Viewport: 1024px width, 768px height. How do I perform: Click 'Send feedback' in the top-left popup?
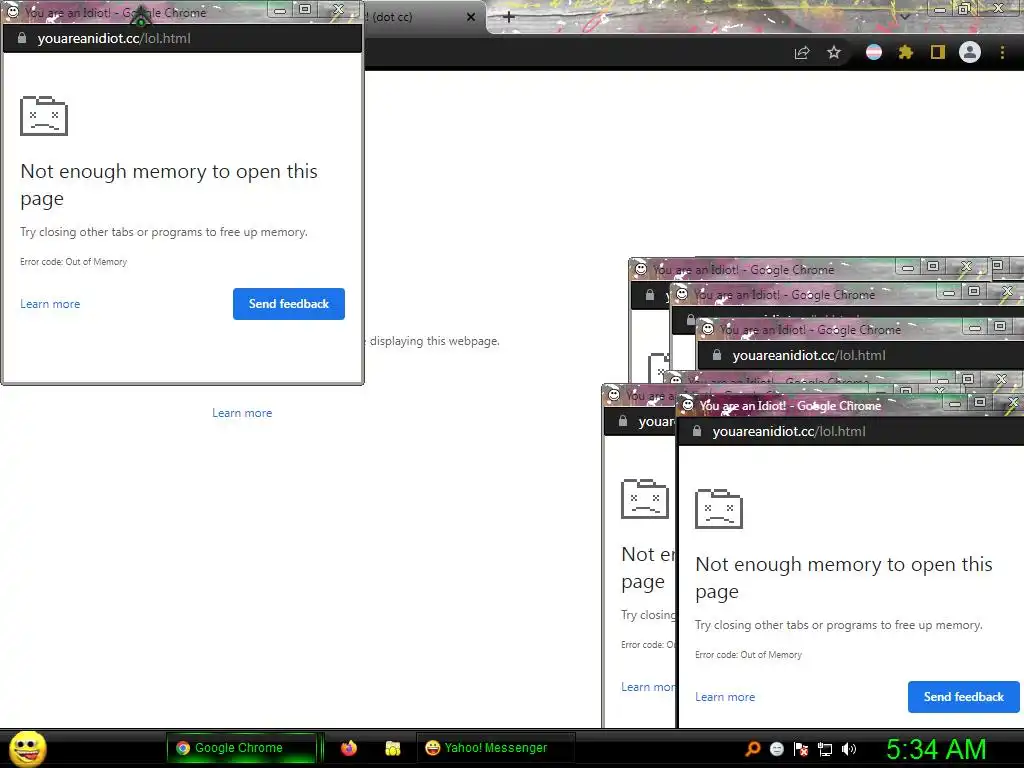tap(289, 304)
